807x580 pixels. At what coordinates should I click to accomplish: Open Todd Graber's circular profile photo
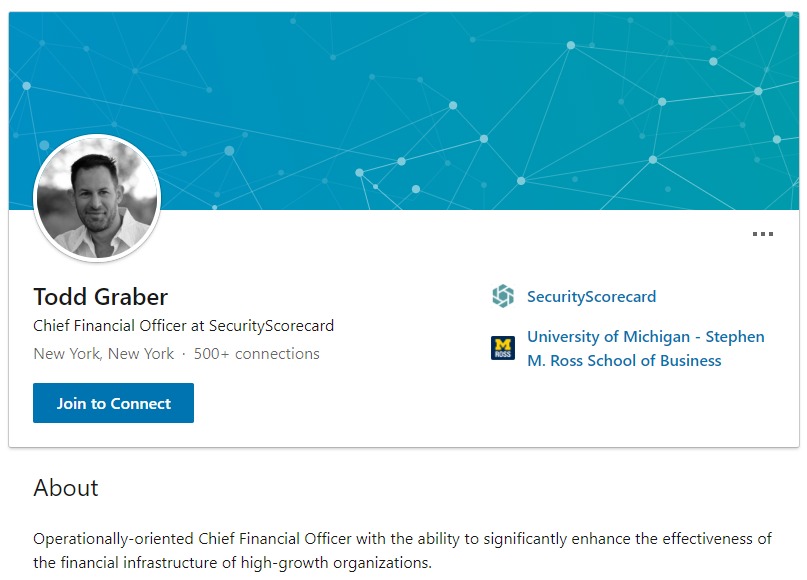pyautogui.click(x=97, y=198)
